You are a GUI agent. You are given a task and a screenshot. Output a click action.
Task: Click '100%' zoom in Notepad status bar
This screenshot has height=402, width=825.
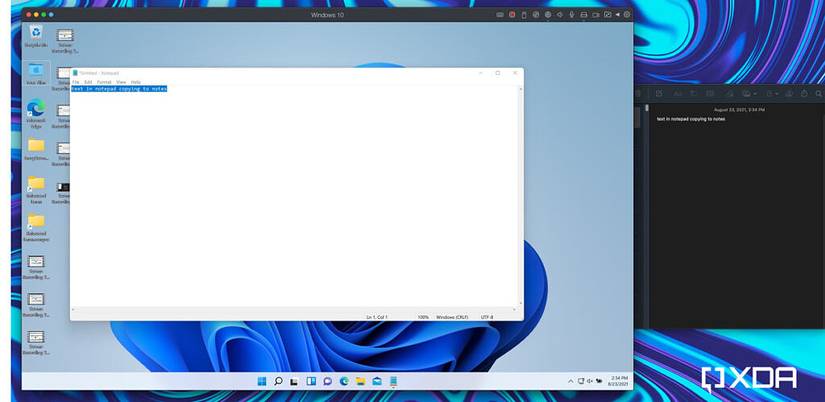tap(423, 317)
